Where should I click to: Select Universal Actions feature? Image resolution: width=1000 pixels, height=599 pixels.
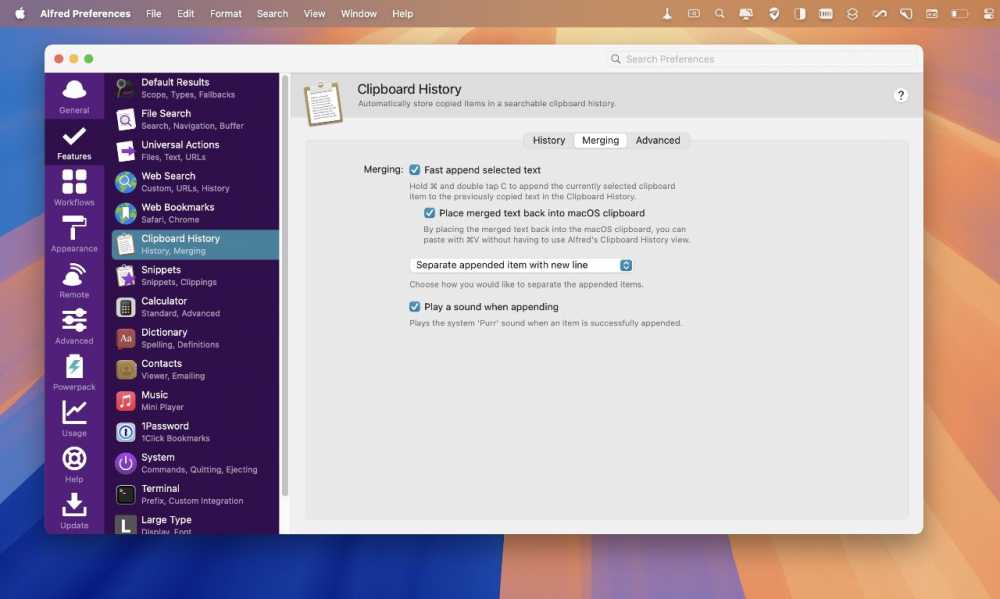click(x=195, y=151)
